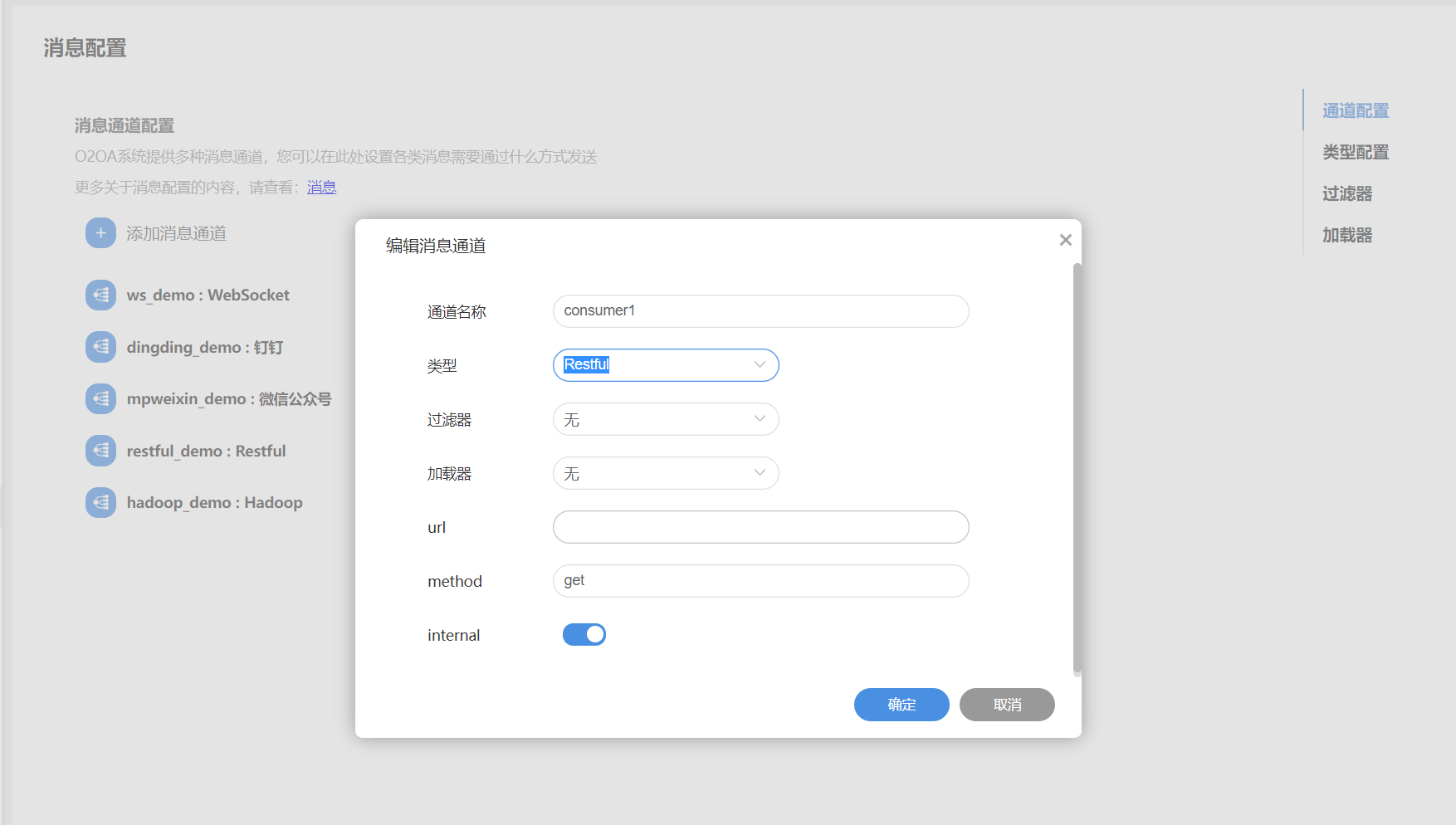The image size is (1456, 825).
Task: Click the method input field
Action: pyautogui.click(x=760, y=581)
